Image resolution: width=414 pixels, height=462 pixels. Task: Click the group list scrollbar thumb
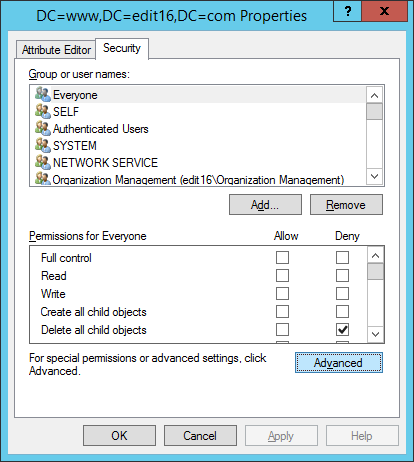[374, 111]
